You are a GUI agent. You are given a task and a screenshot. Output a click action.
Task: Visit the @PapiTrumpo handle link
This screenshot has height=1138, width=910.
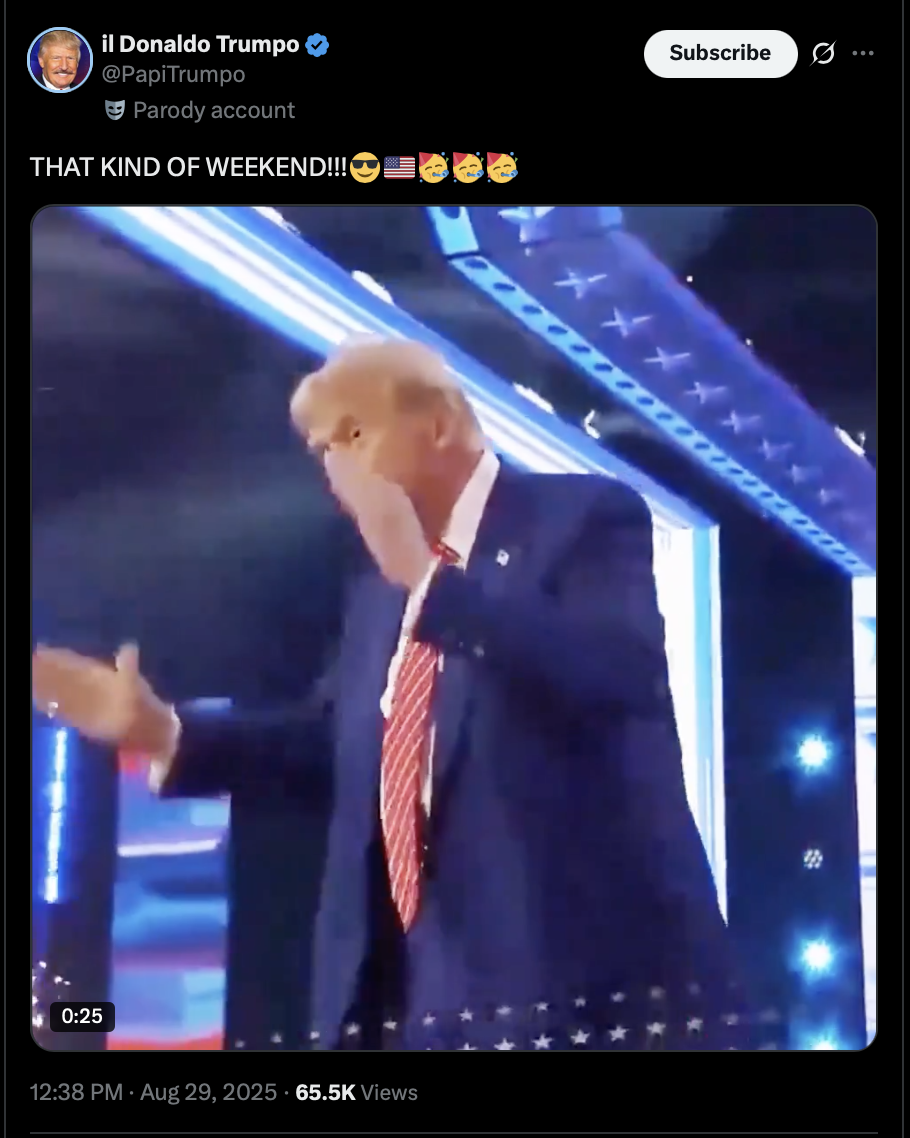tap(173, 74)
